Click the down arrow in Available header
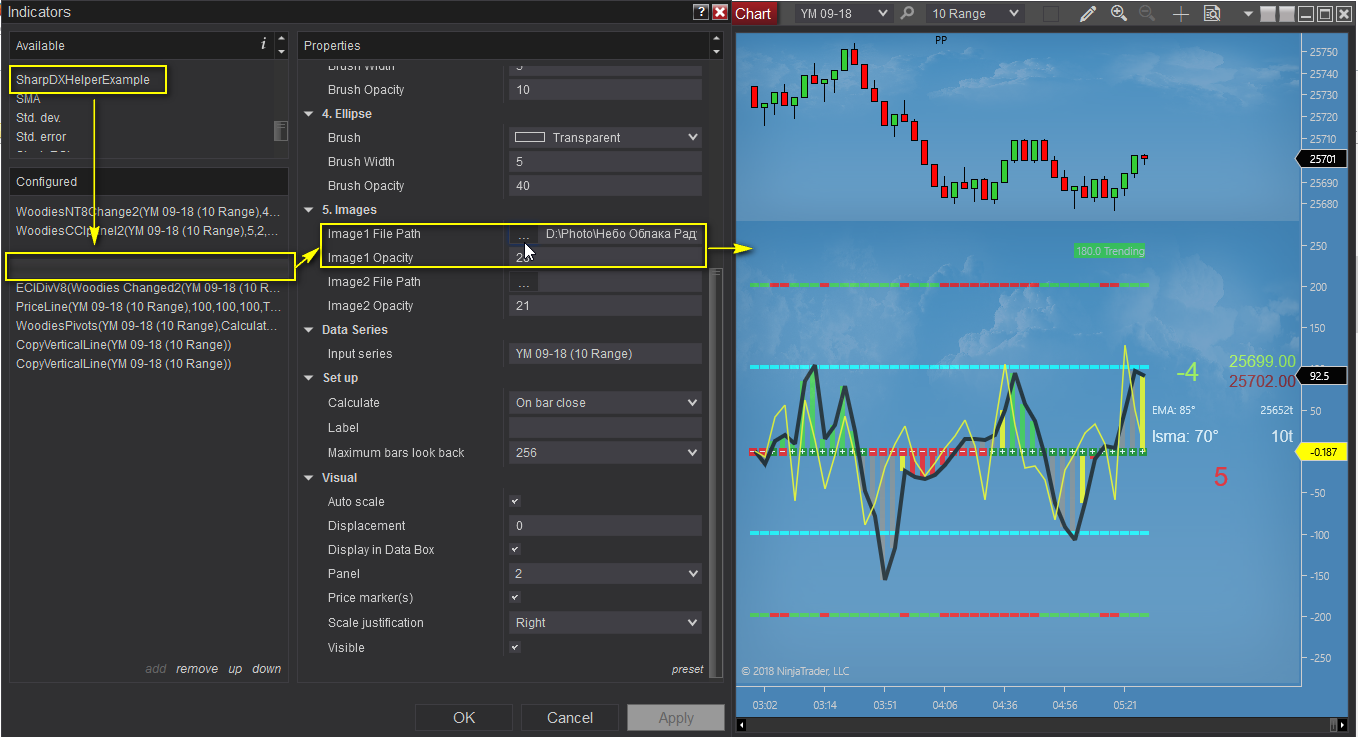Viewport: 1358px width, 737px height. point(281,51)
